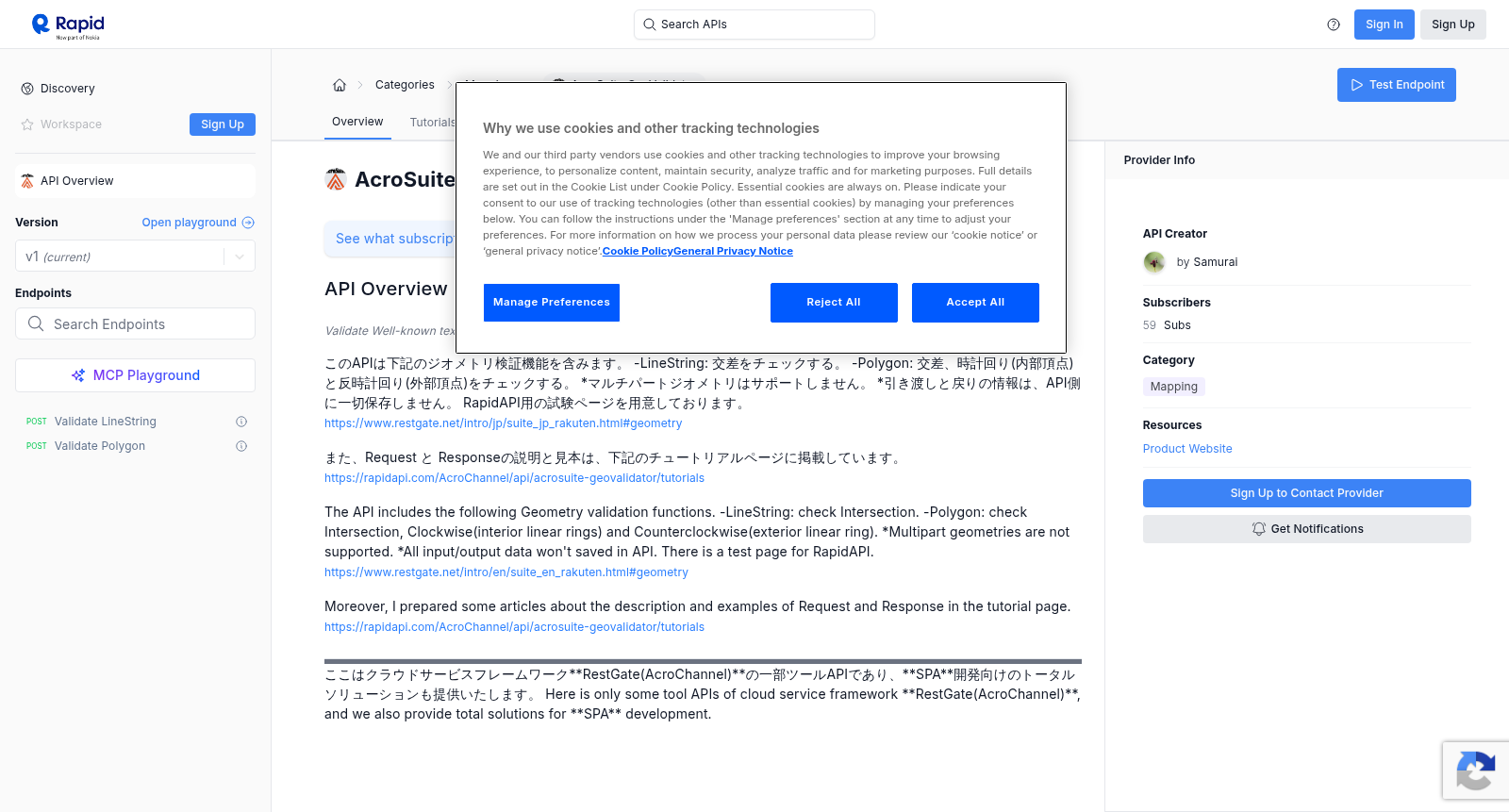Click the AcroSuite logo beside the title
Screen dimensions: 1509x812
point(336,179)
